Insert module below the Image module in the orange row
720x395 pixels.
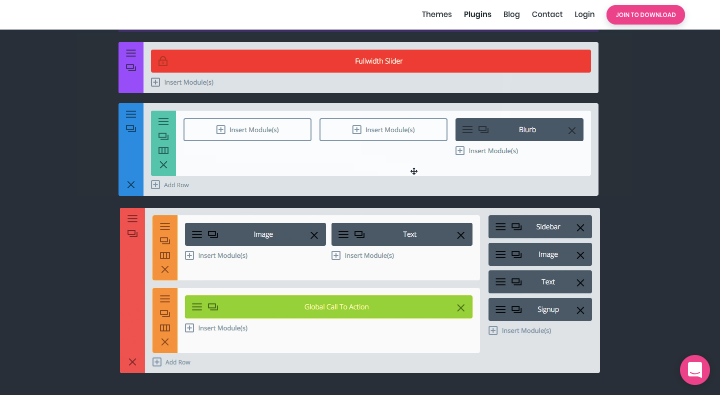[216, 255]
